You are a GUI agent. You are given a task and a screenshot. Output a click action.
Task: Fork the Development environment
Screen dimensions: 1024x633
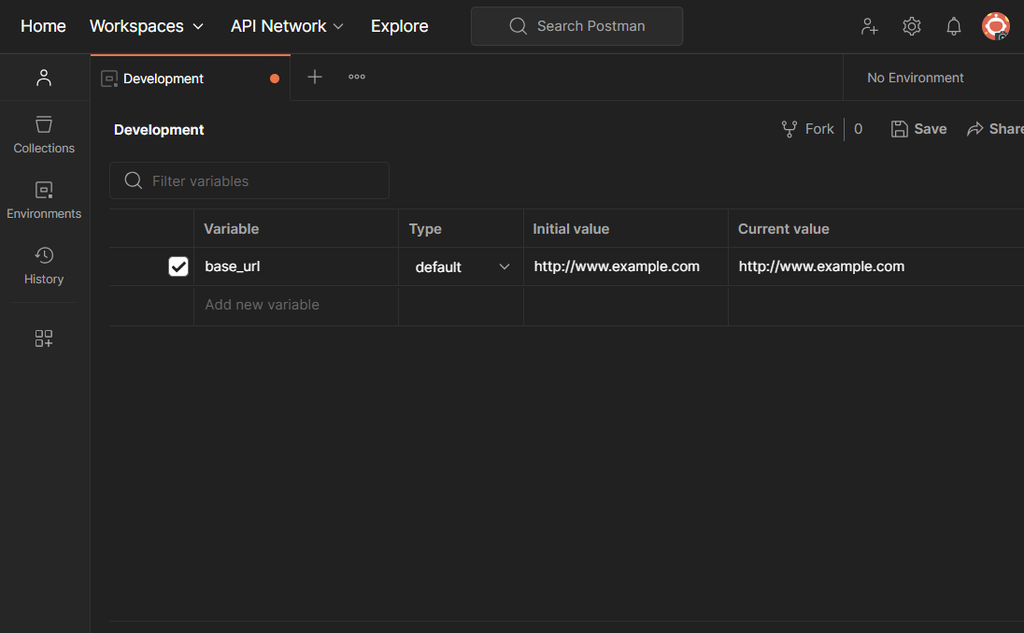(x=808, y=129)
